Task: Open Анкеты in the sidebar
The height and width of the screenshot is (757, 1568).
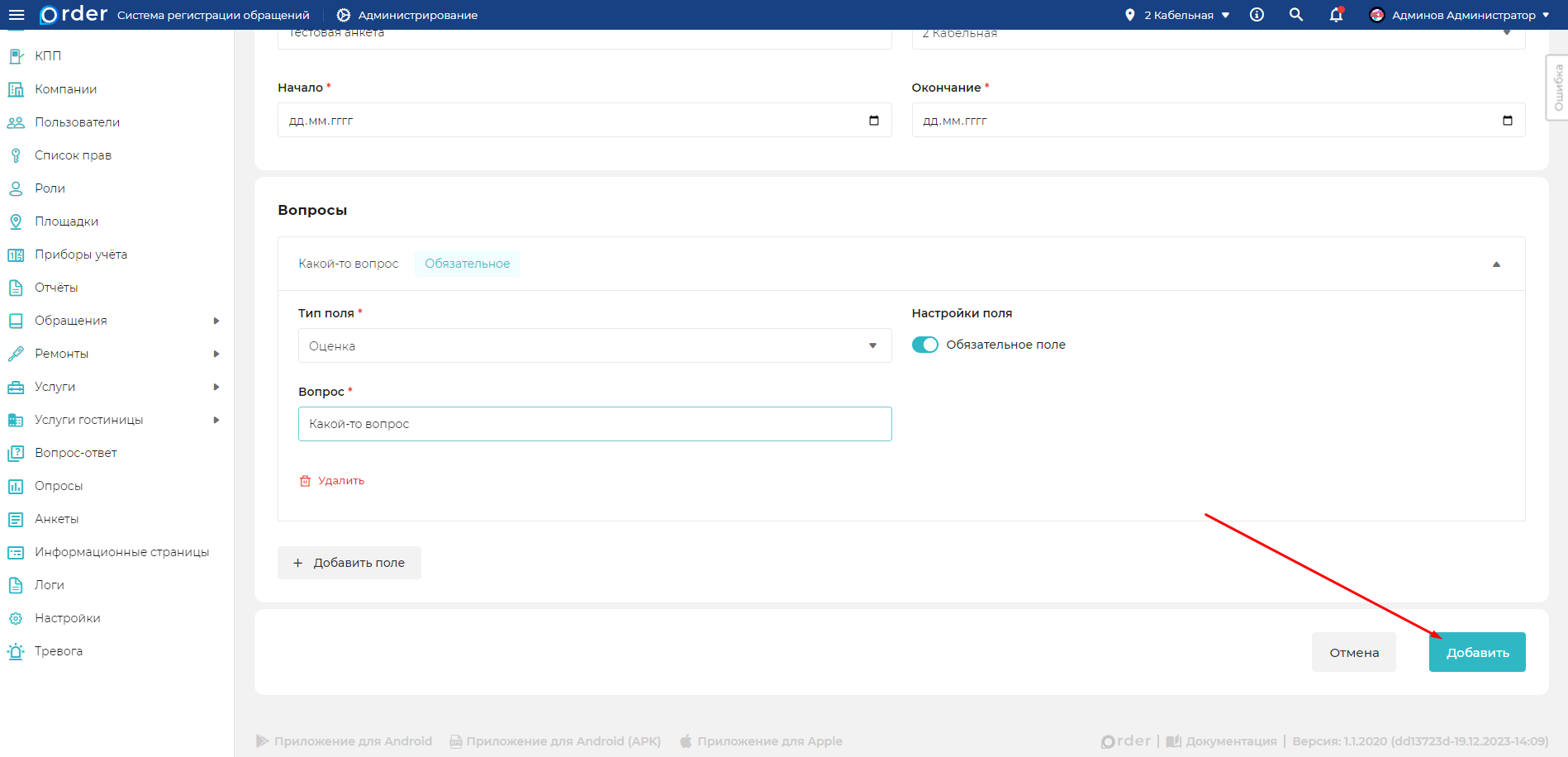Action: point(57,519)
